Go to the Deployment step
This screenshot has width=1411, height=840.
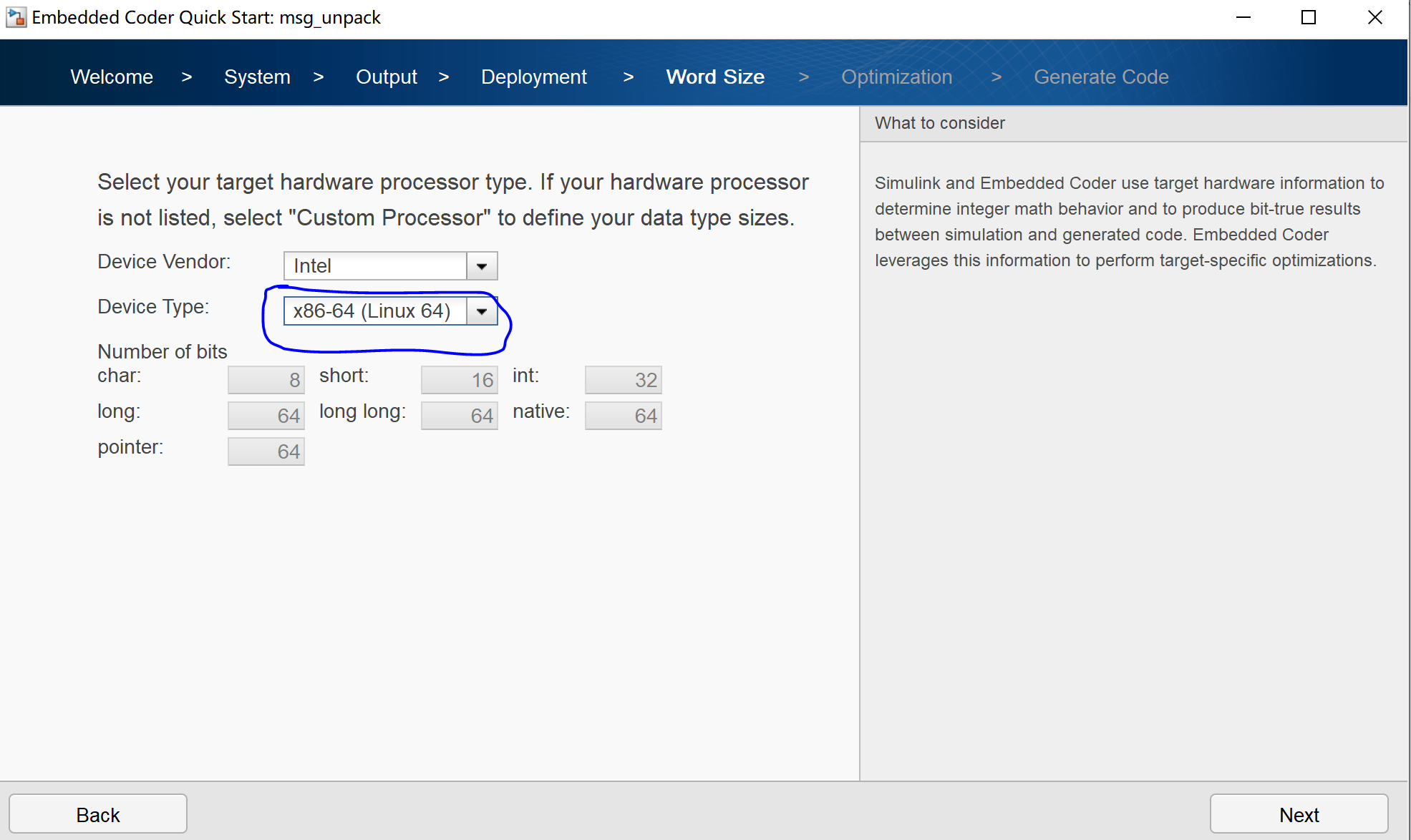click(x=534, y=77)
